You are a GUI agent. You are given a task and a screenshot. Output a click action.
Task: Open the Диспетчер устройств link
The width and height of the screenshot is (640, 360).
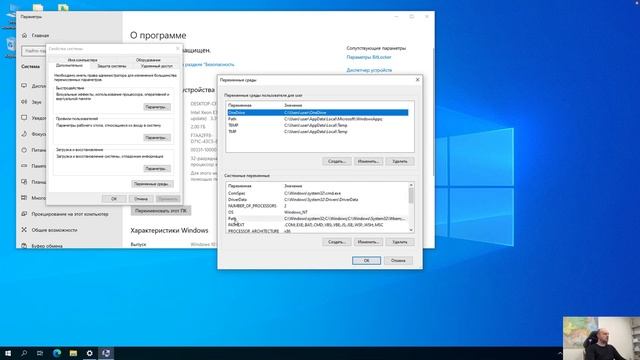pos(369,70)
